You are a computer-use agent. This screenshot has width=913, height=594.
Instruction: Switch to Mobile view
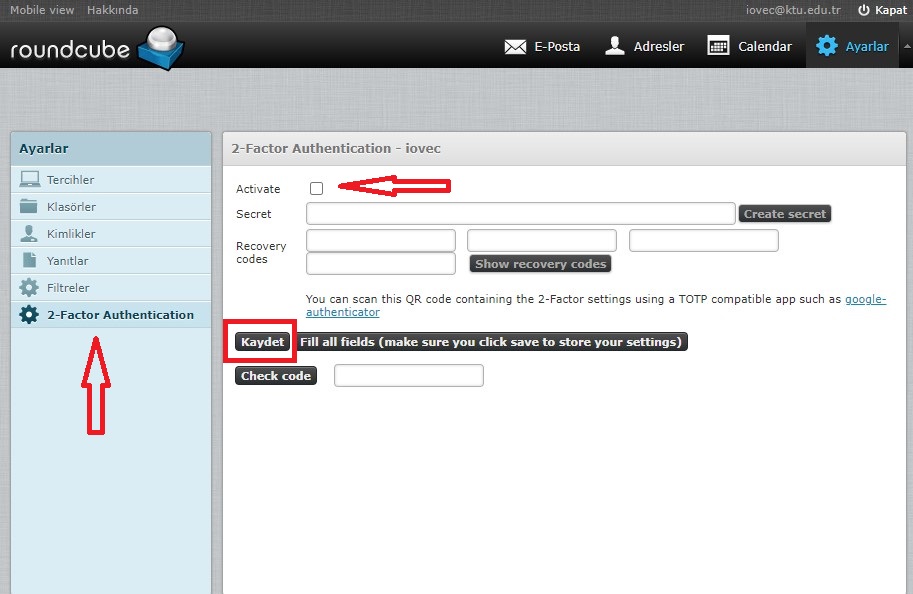42,10
